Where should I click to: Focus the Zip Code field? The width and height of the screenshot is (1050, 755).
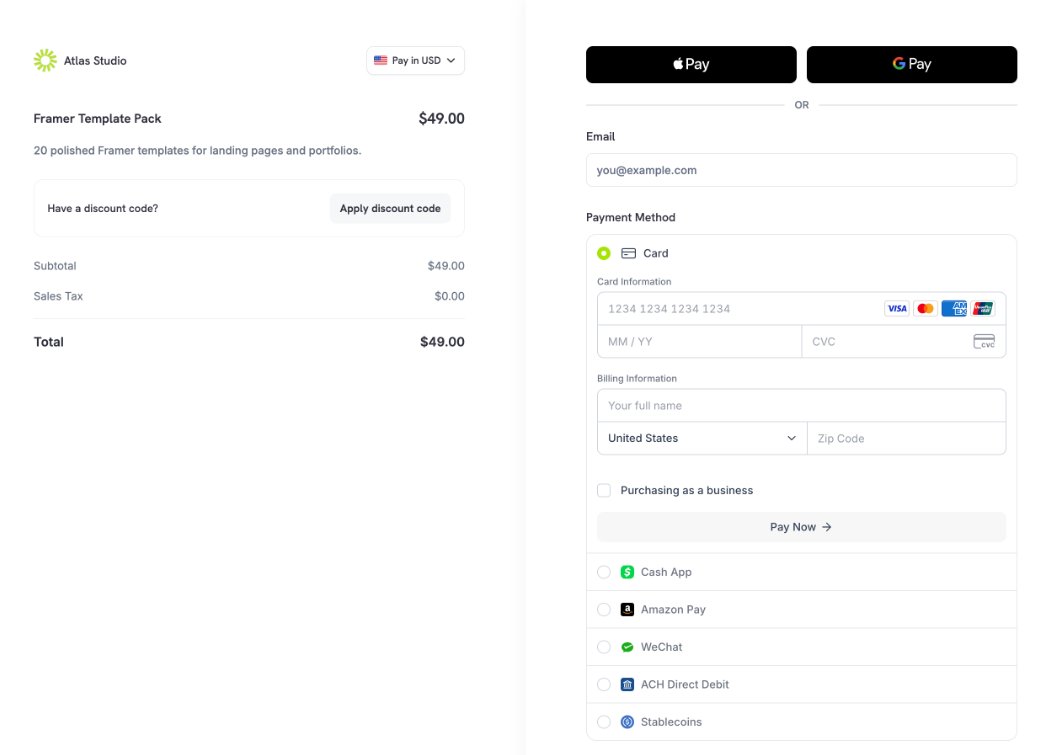(907, 438)
